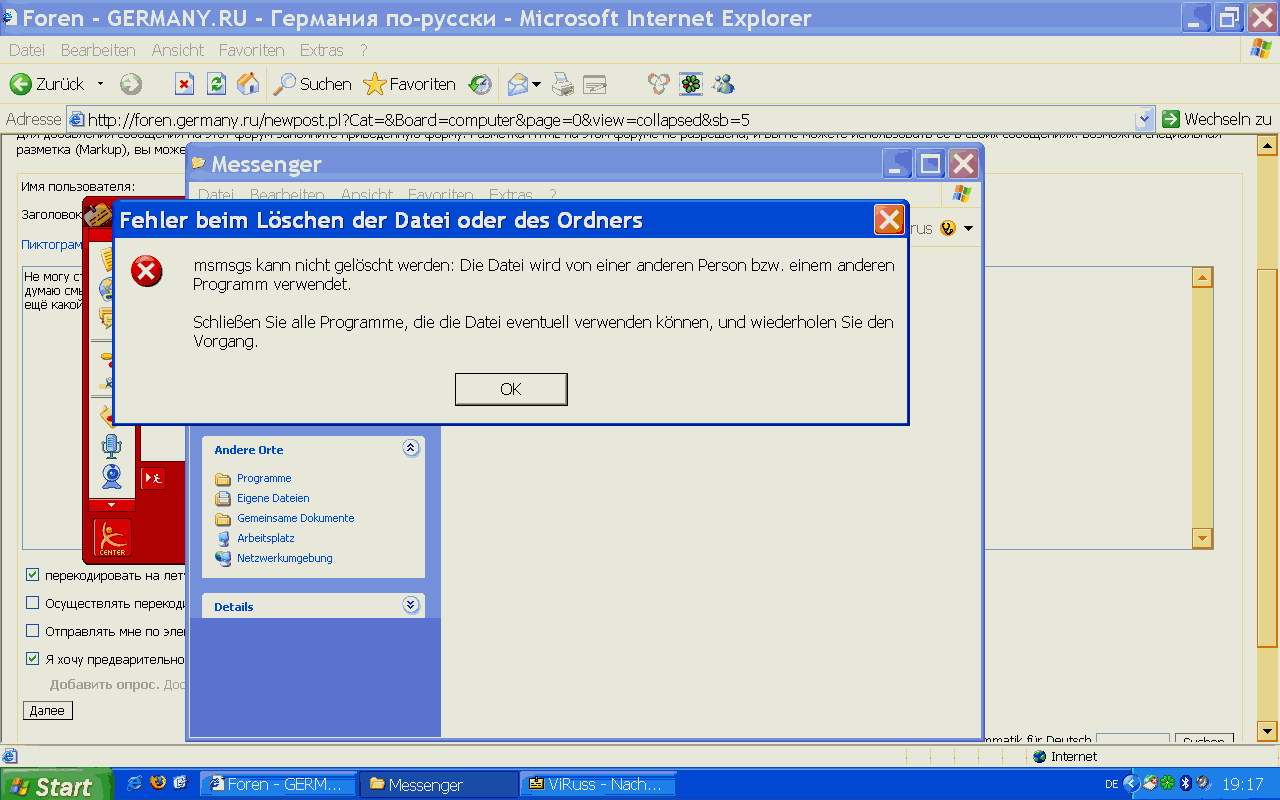Click the Print icon in IE toolbar
Viewport: 1280px width, 800px height.
[x=564, y=84]
